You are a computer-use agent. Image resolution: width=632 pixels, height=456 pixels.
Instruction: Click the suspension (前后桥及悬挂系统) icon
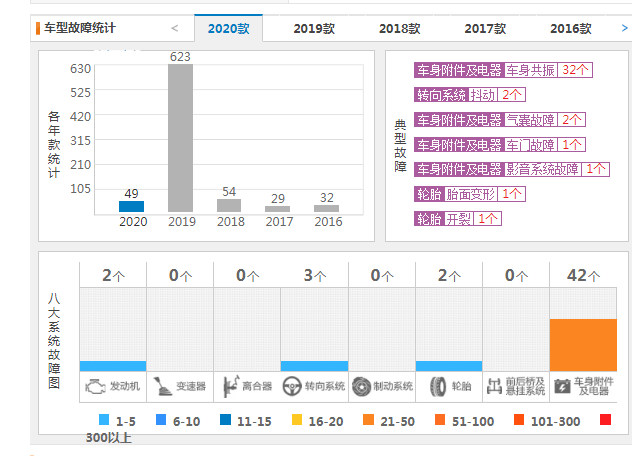494,386
